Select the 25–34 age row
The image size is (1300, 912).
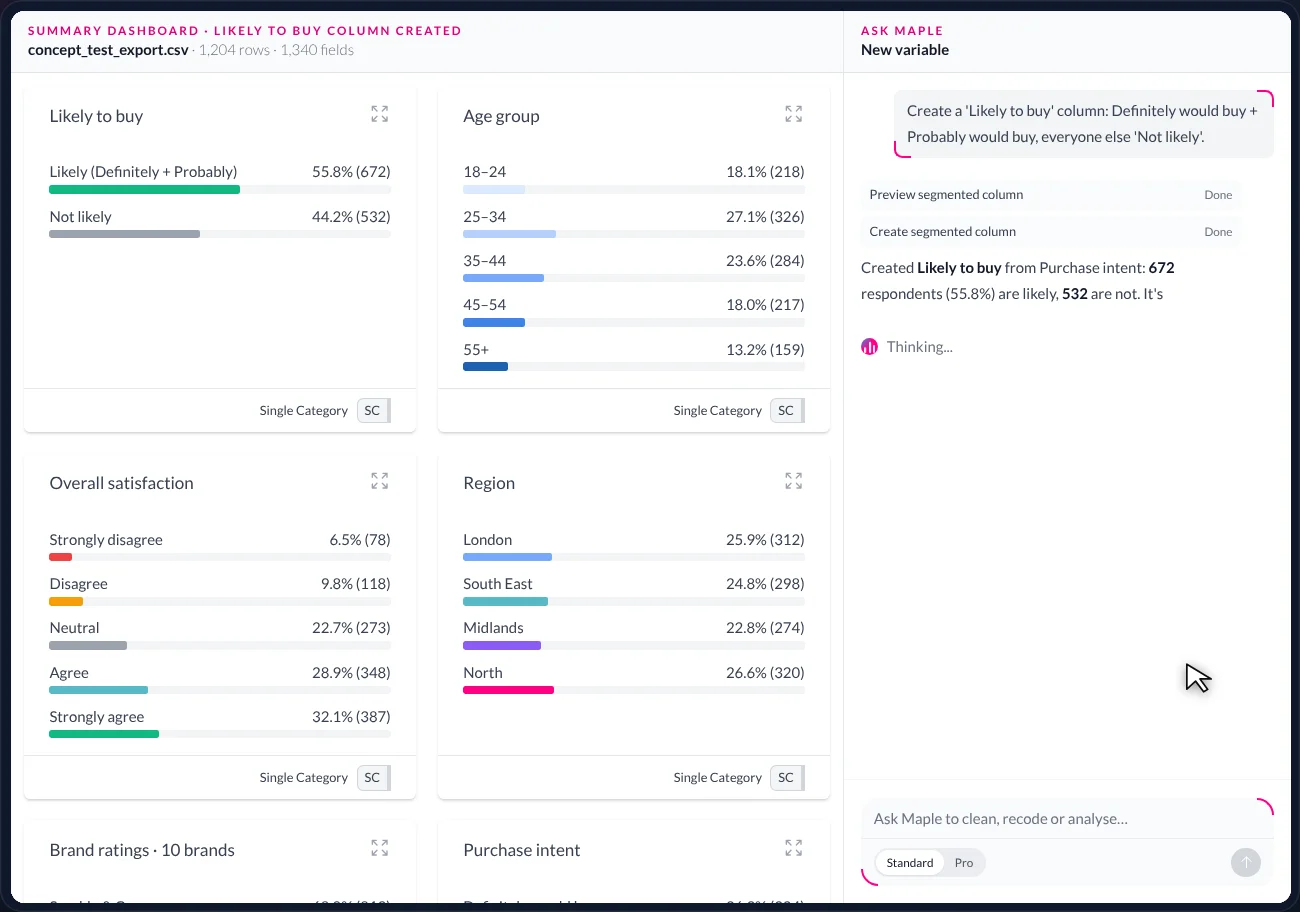(634, 224)
